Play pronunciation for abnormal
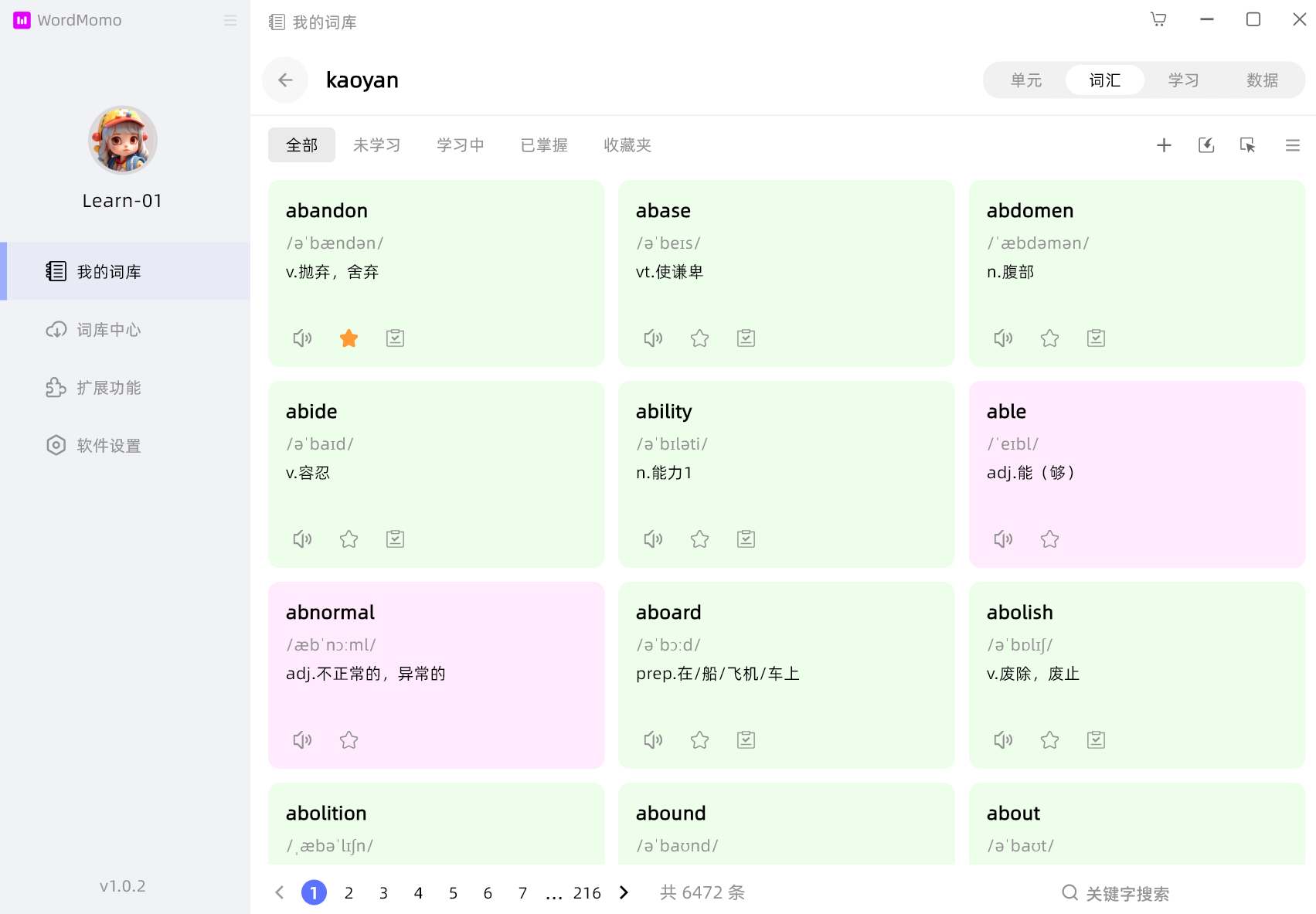 (302, 740)
